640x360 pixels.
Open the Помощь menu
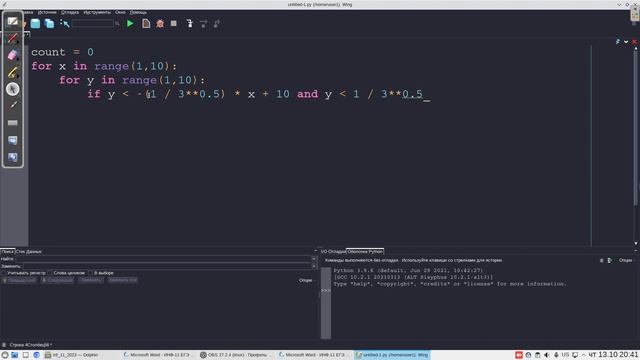[x=138, y=12]
